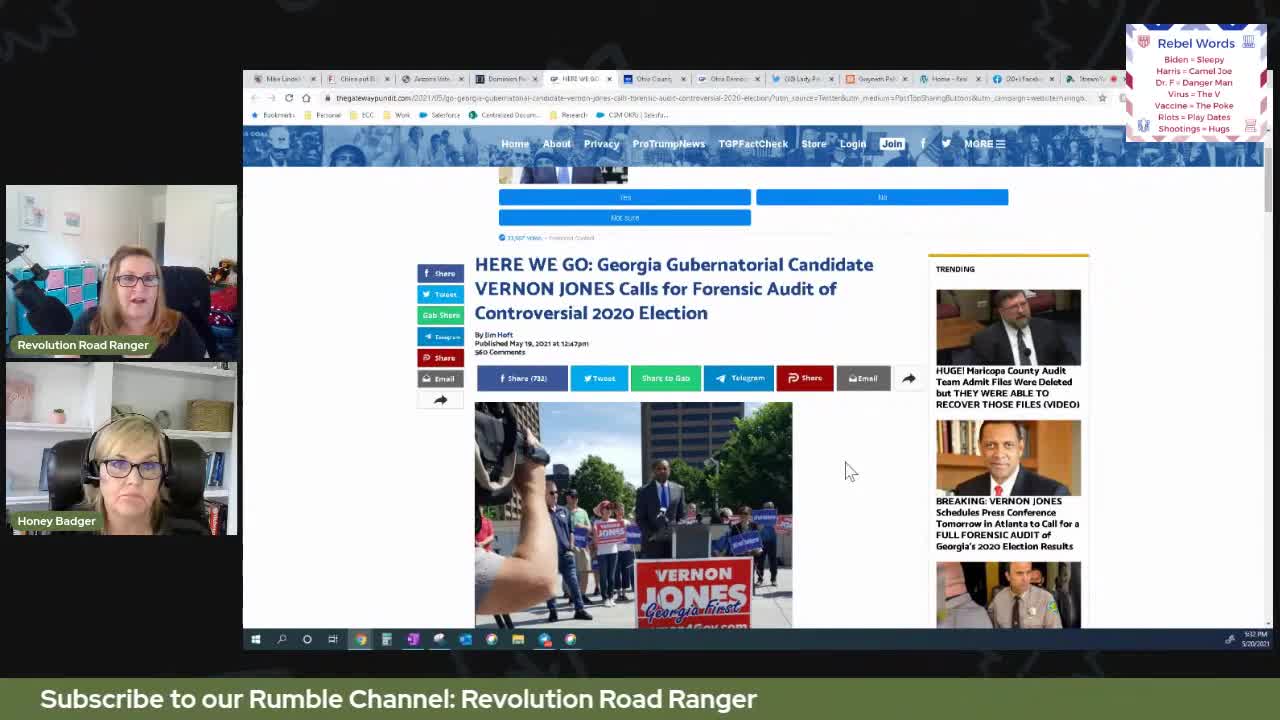The image size is (1280, 720).
Task: Open the Outlook taskbar icon
Action: tap(465, 639)
